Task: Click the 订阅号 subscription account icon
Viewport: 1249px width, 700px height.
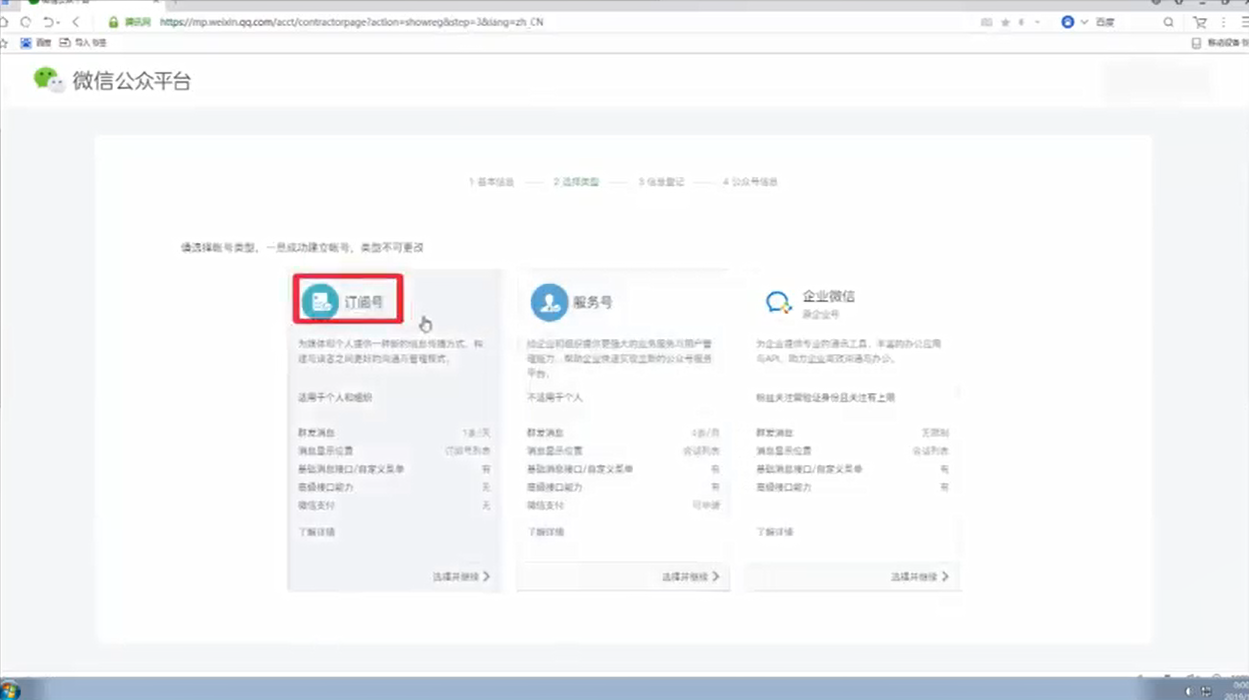Action: pyautogui.click(x=320, y=300)
